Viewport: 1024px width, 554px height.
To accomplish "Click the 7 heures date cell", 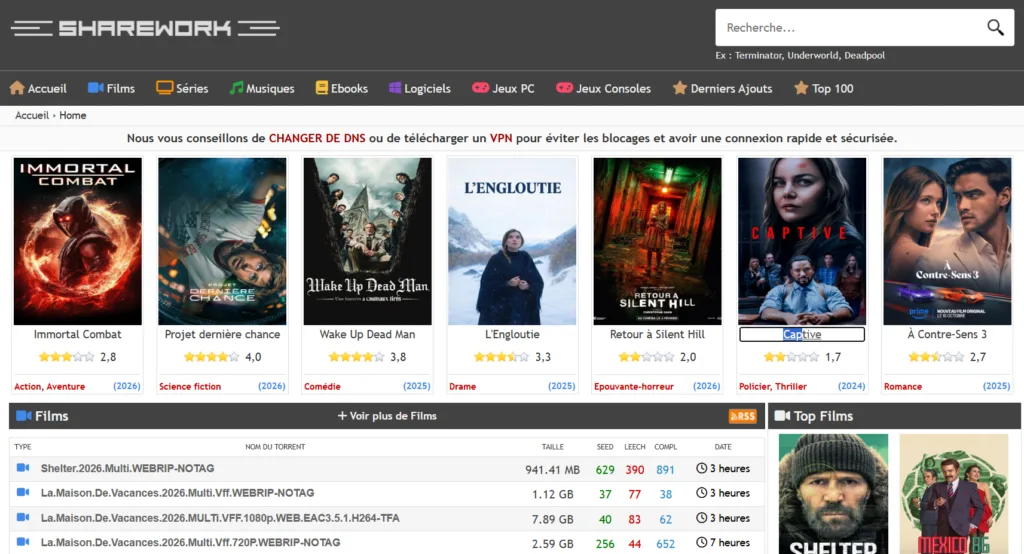I will click(723, 542).
